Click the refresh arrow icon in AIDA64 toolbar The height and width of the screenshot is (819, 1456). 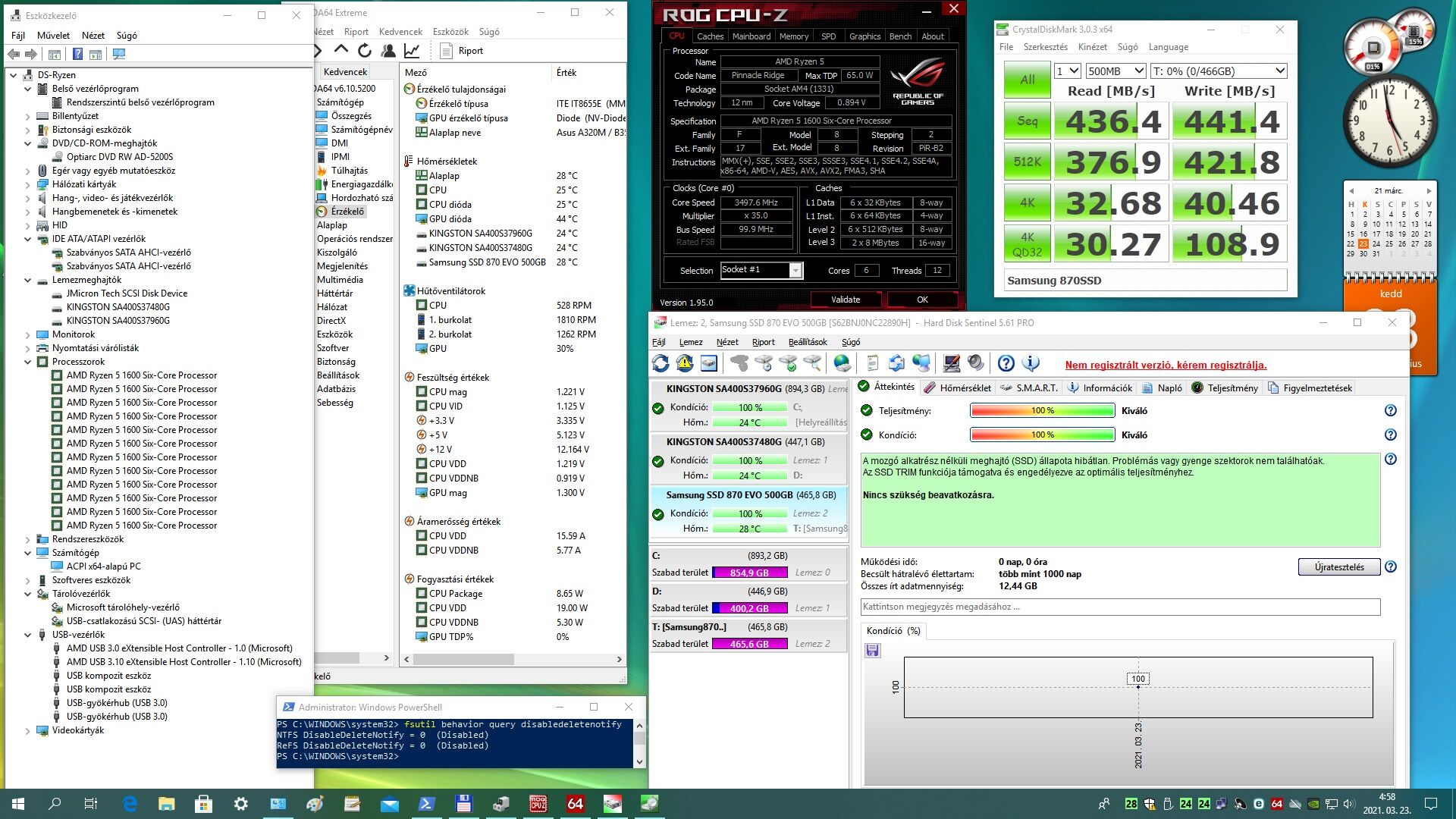coord(365,51)
